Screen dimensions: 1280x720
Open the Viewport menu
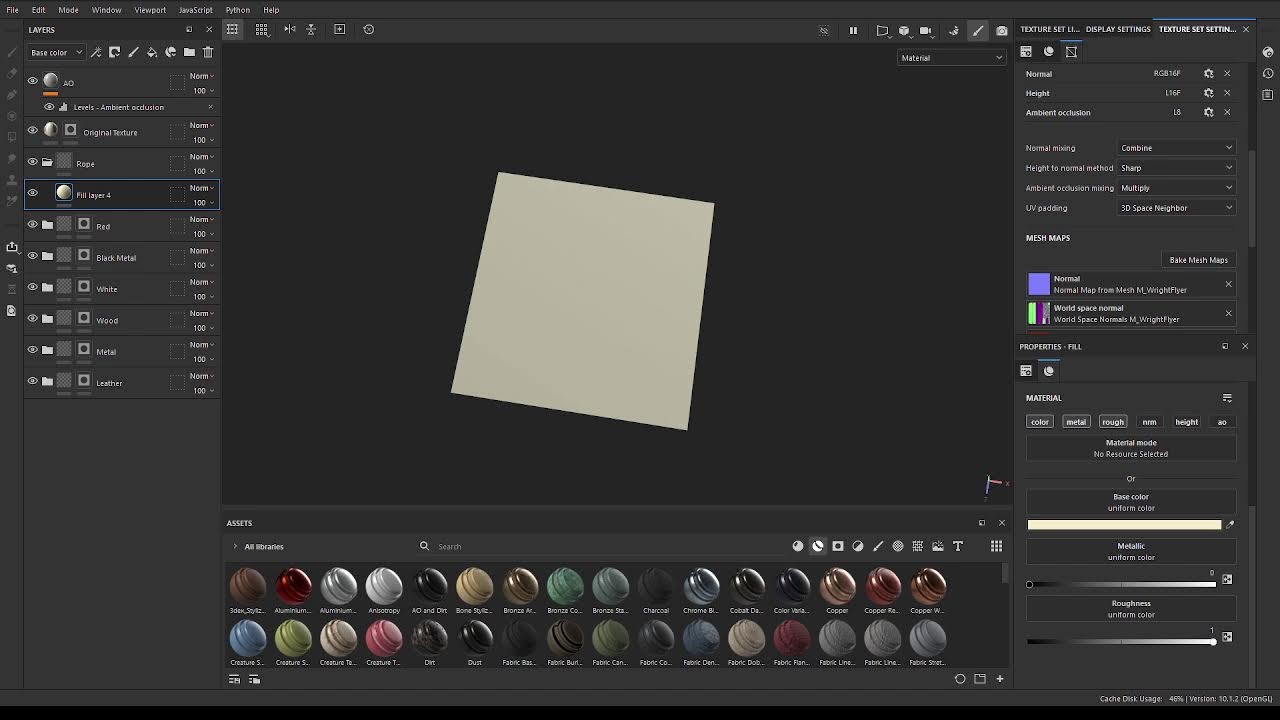click(x=150, y=10)
